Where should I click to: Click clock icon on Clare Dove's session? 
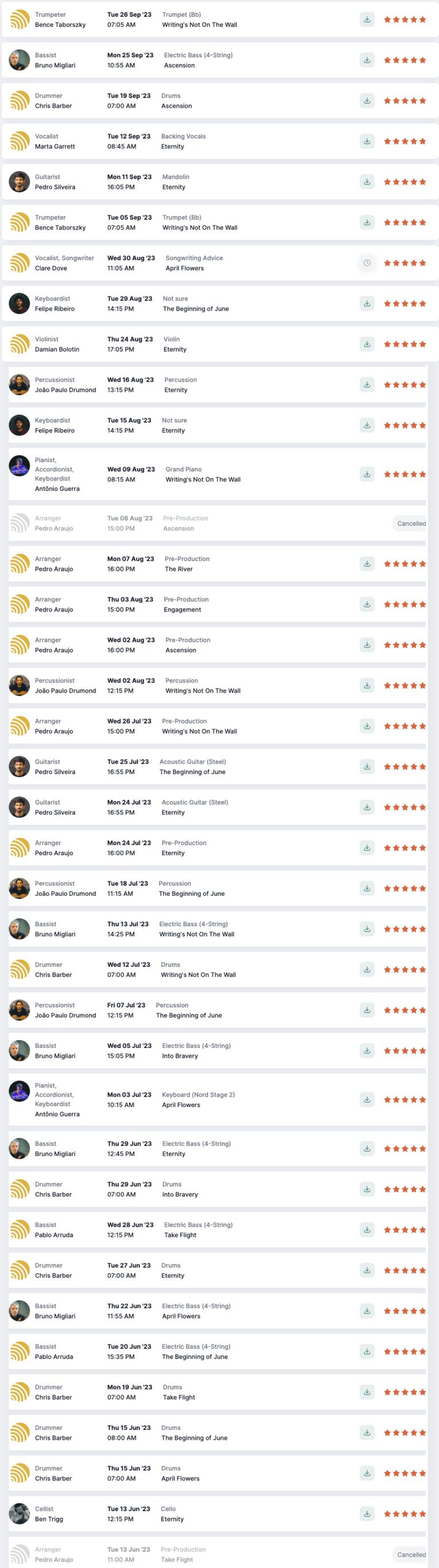(366, 263)
